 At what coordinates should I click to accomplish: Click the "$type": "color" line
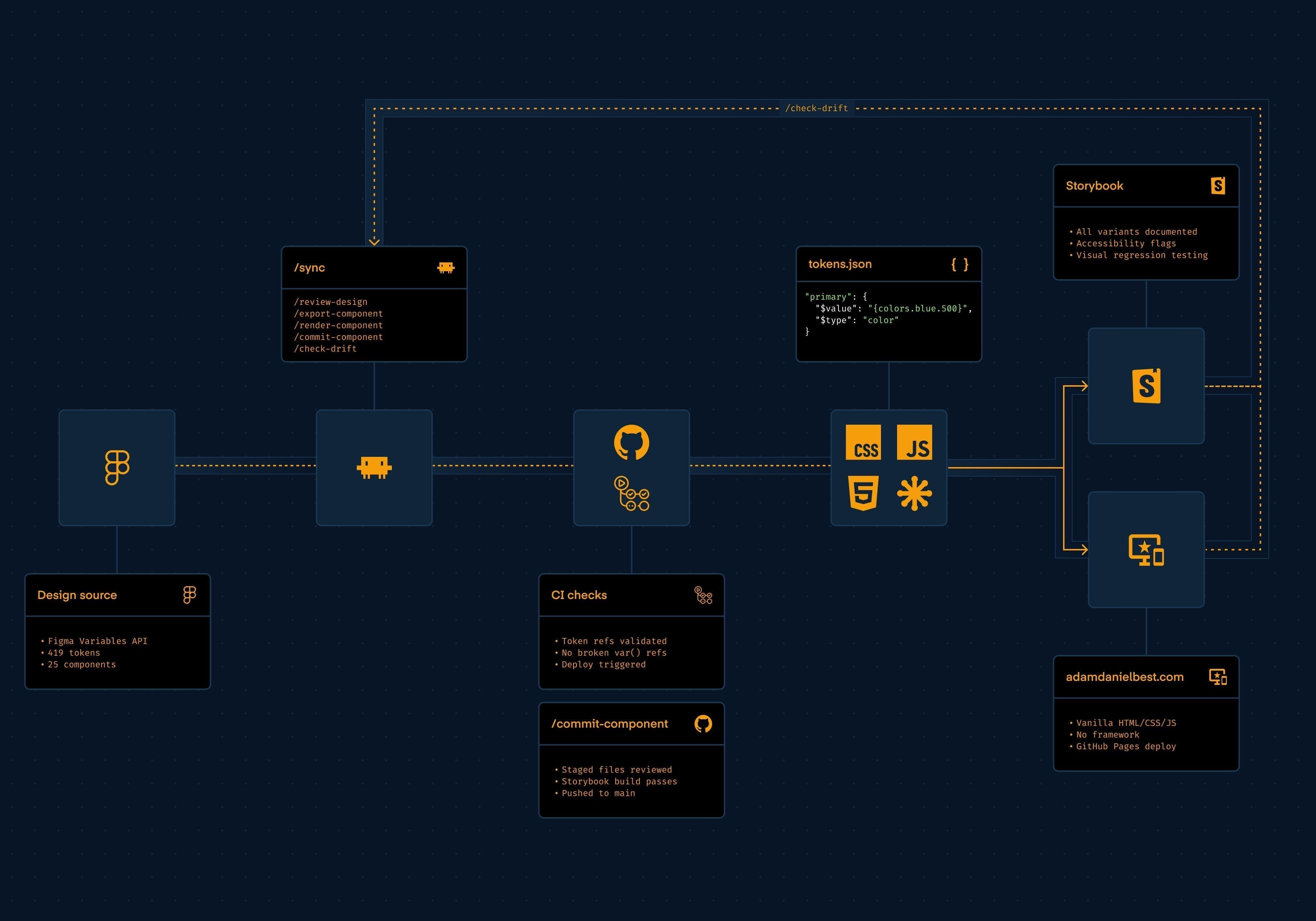point(857,321)
